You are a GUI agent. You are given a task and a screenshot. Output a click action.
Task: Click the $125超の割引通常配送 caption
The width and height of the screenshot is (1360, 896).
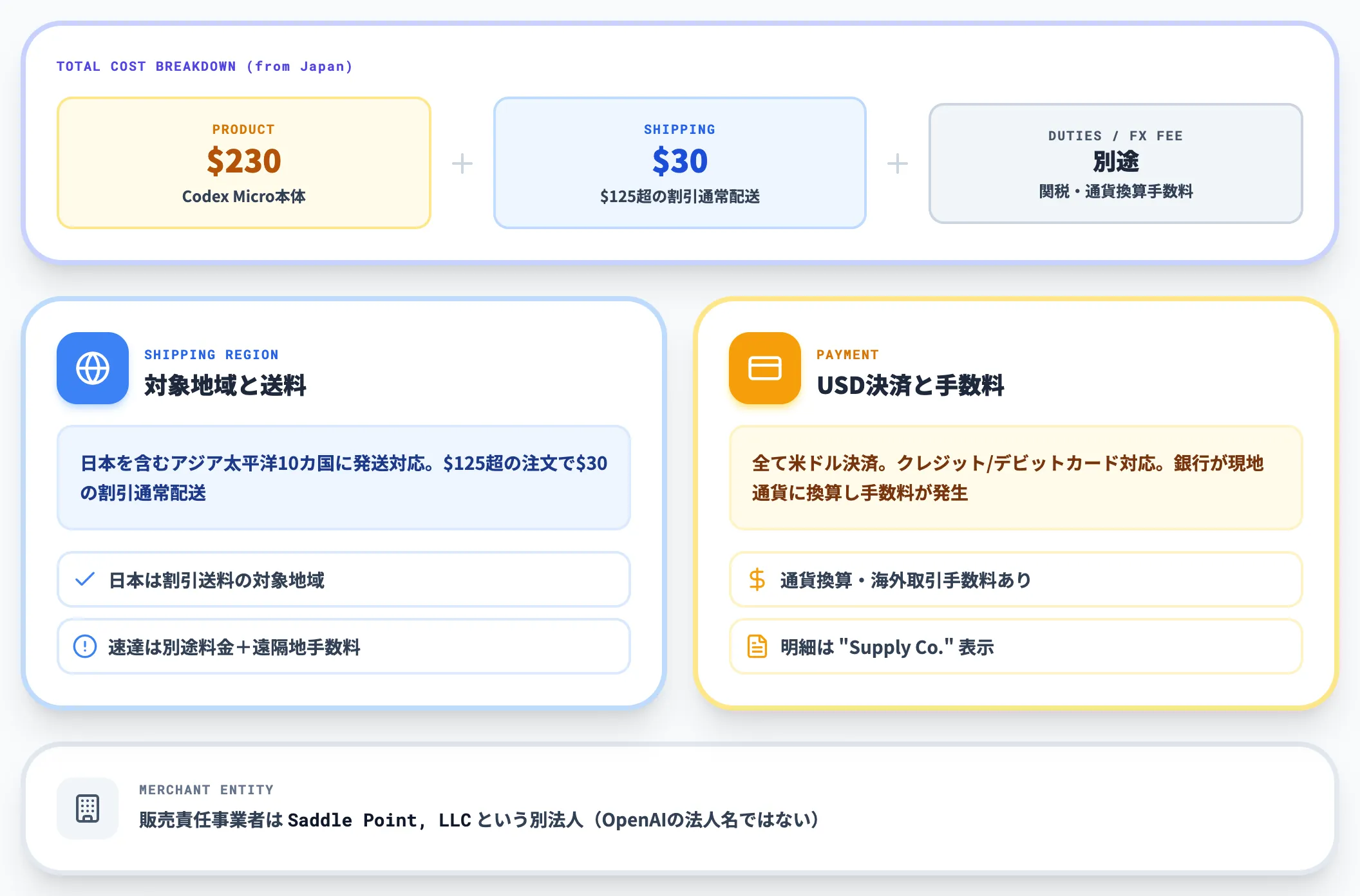(x=680, y=196)
